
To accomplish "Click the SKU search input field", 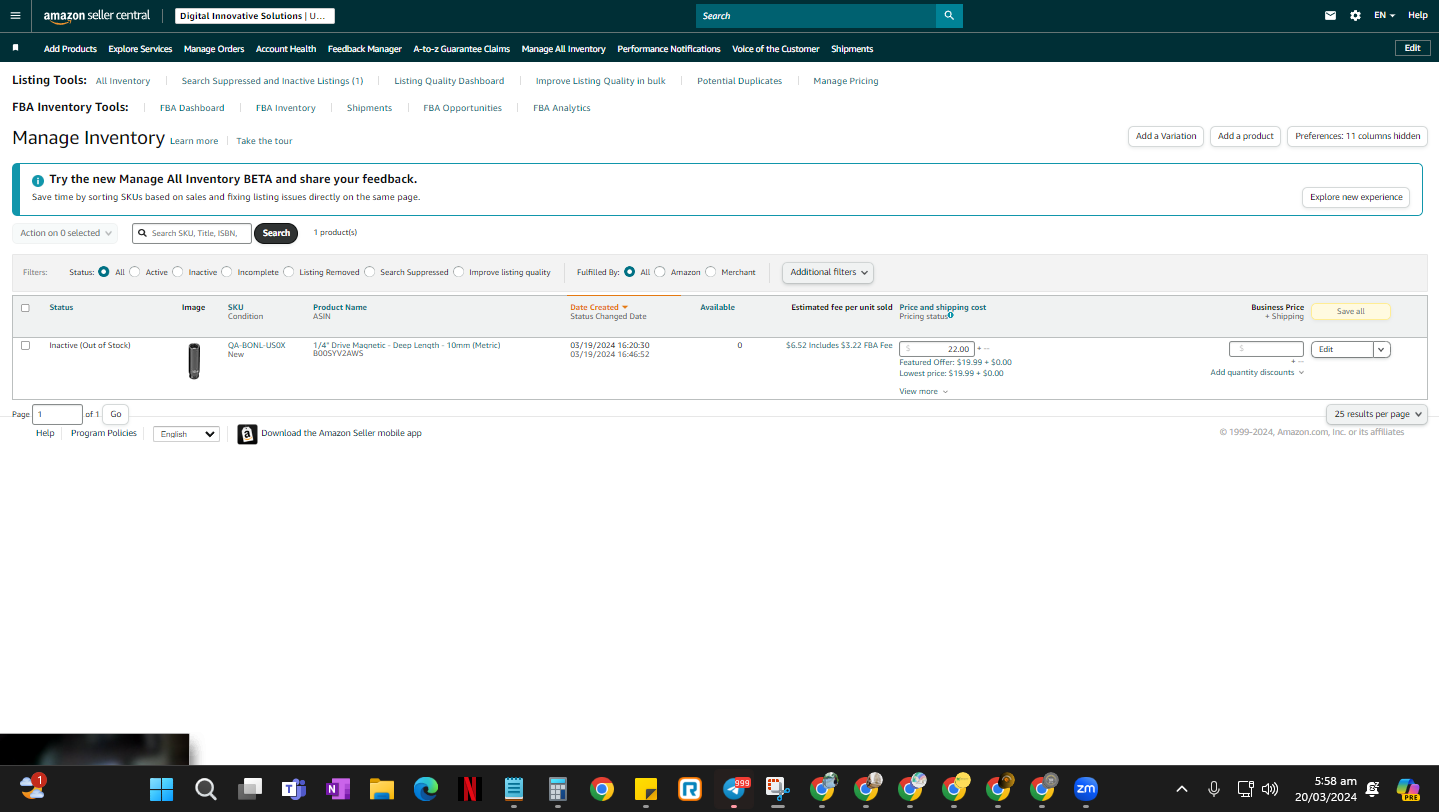I will (x=192, y=233).
